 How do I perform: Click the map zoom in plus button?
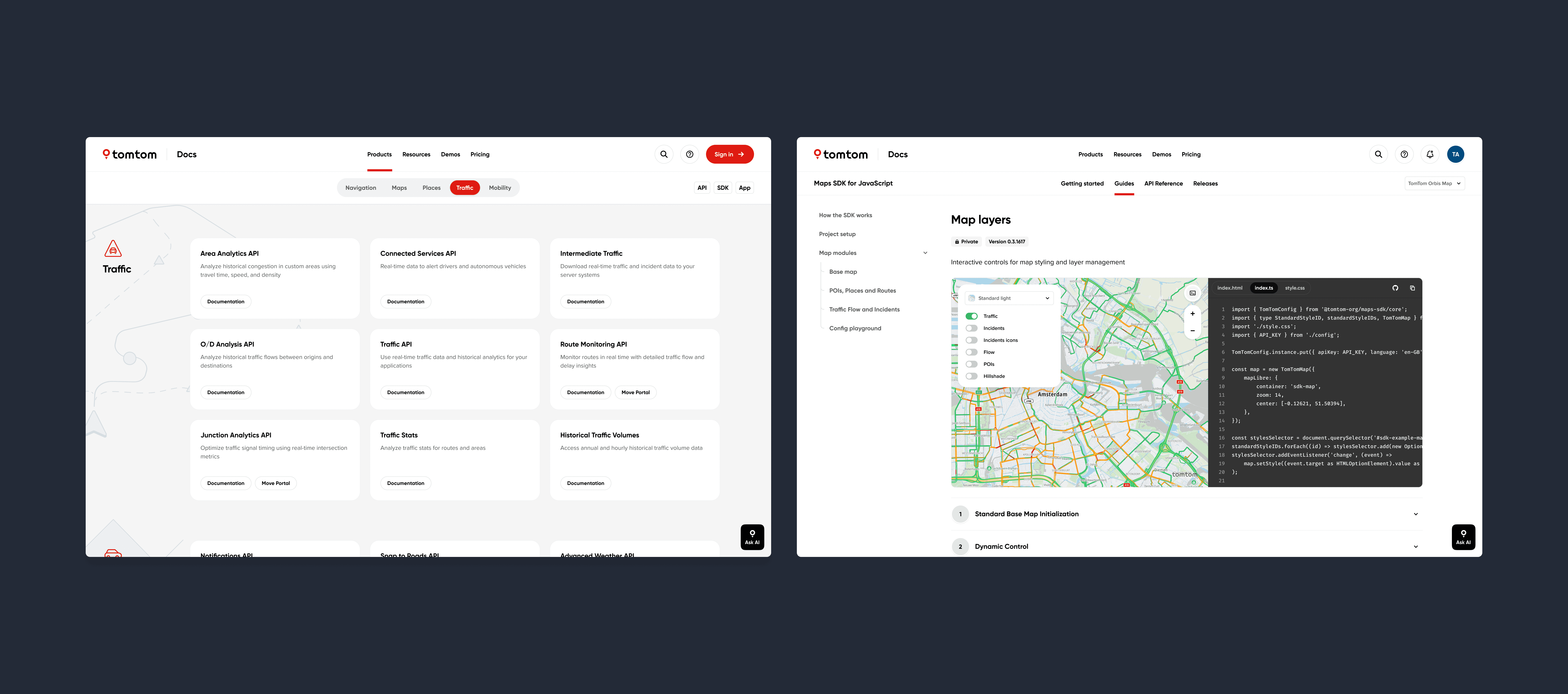tap(1192, 314)
